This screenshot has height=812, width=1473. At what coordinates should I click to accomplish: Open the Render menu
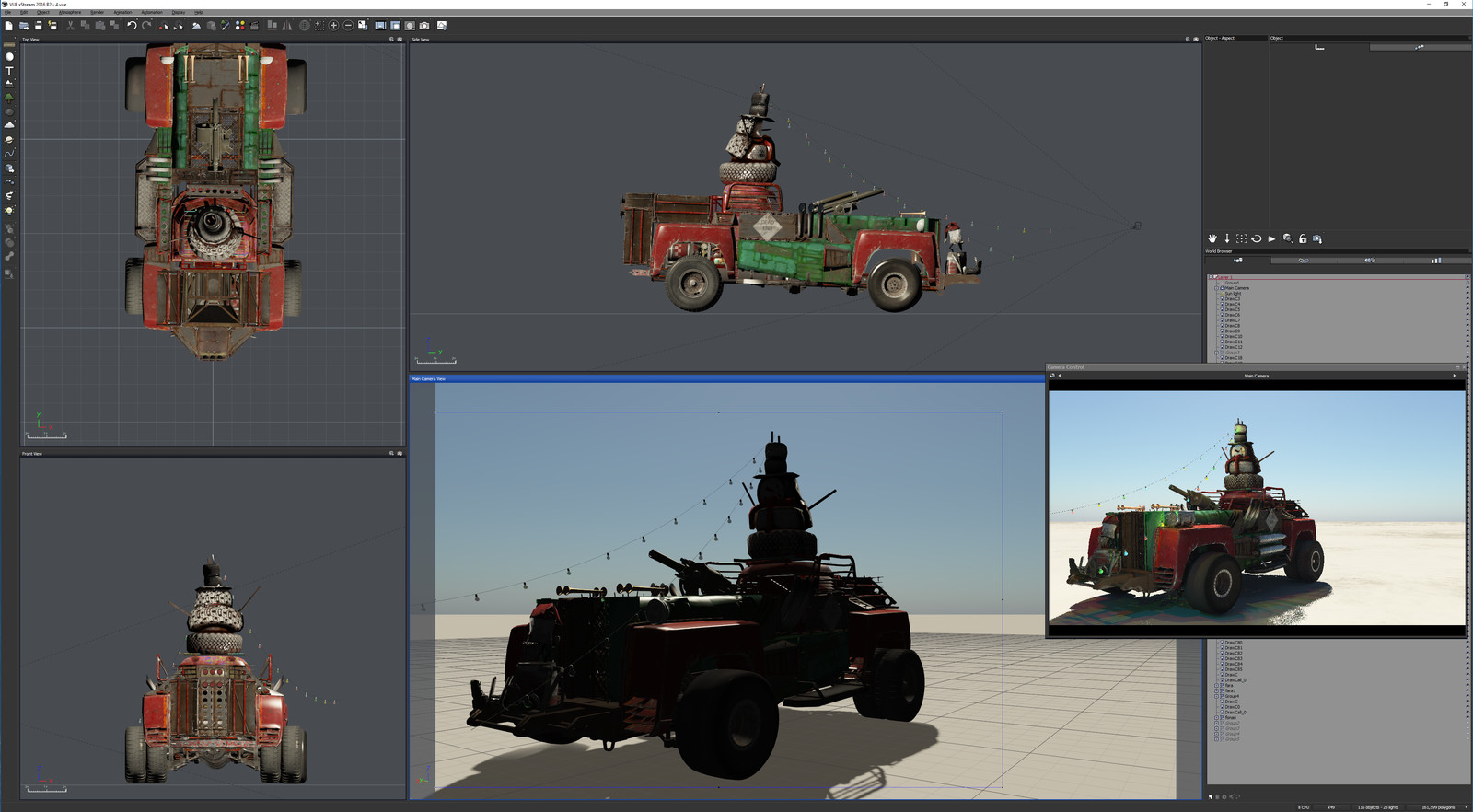pos(97,13)
